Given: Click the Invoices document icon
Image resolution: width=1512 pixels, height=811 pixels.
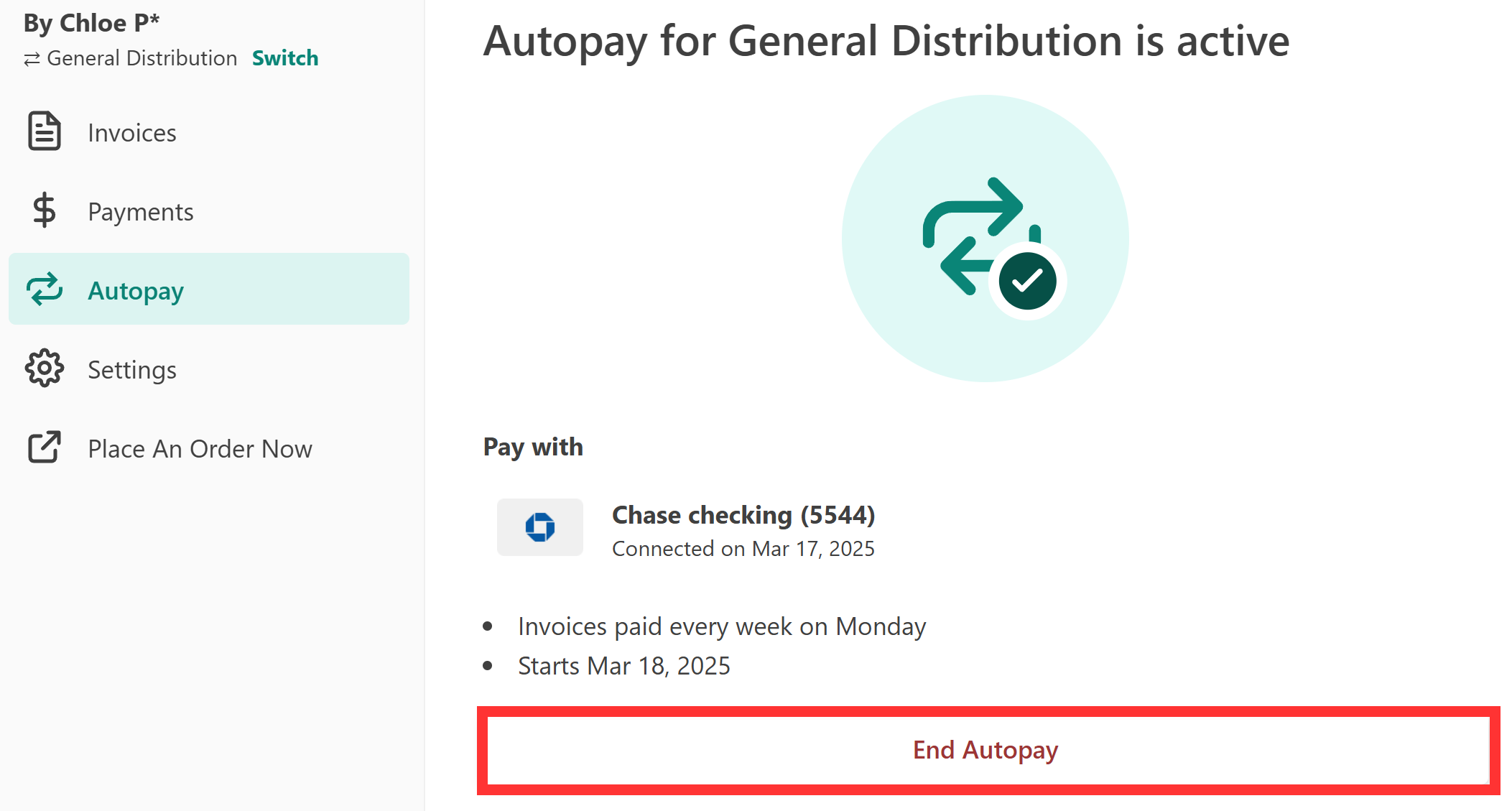Looking at the screenshot, I should [x=45, y=131].
